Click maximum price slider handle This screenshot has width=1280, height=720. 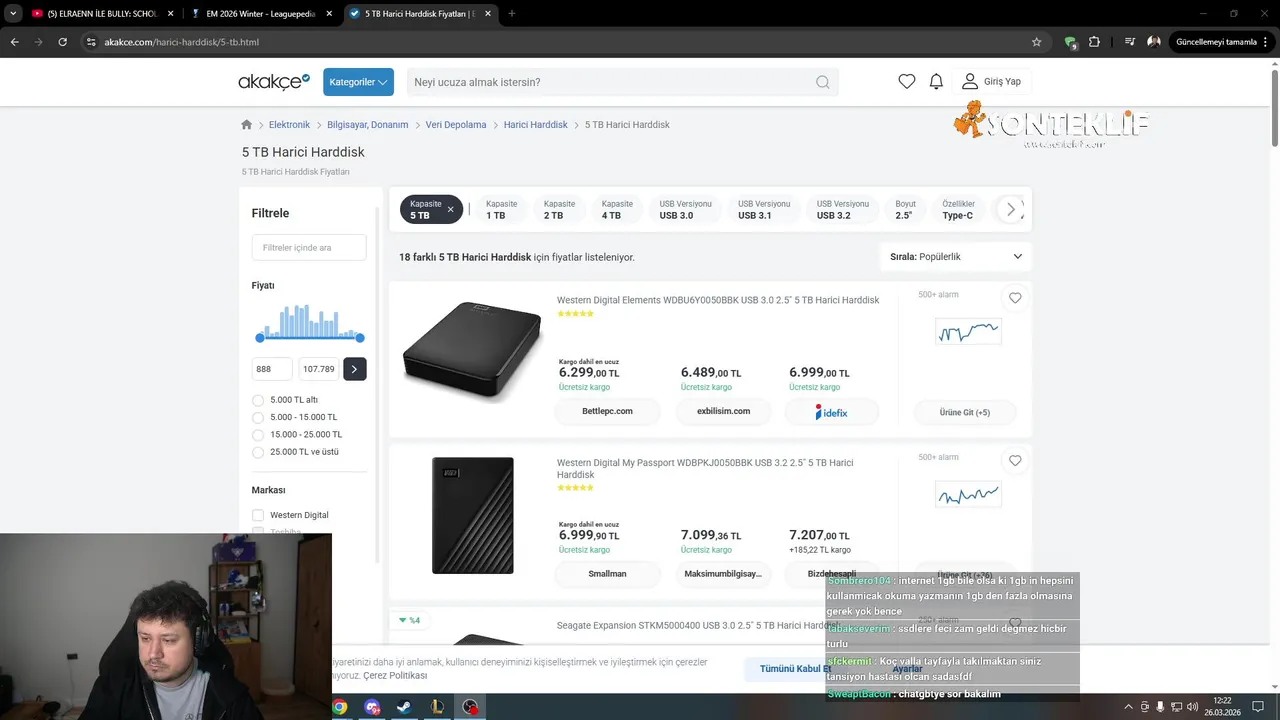coord(360,338)
